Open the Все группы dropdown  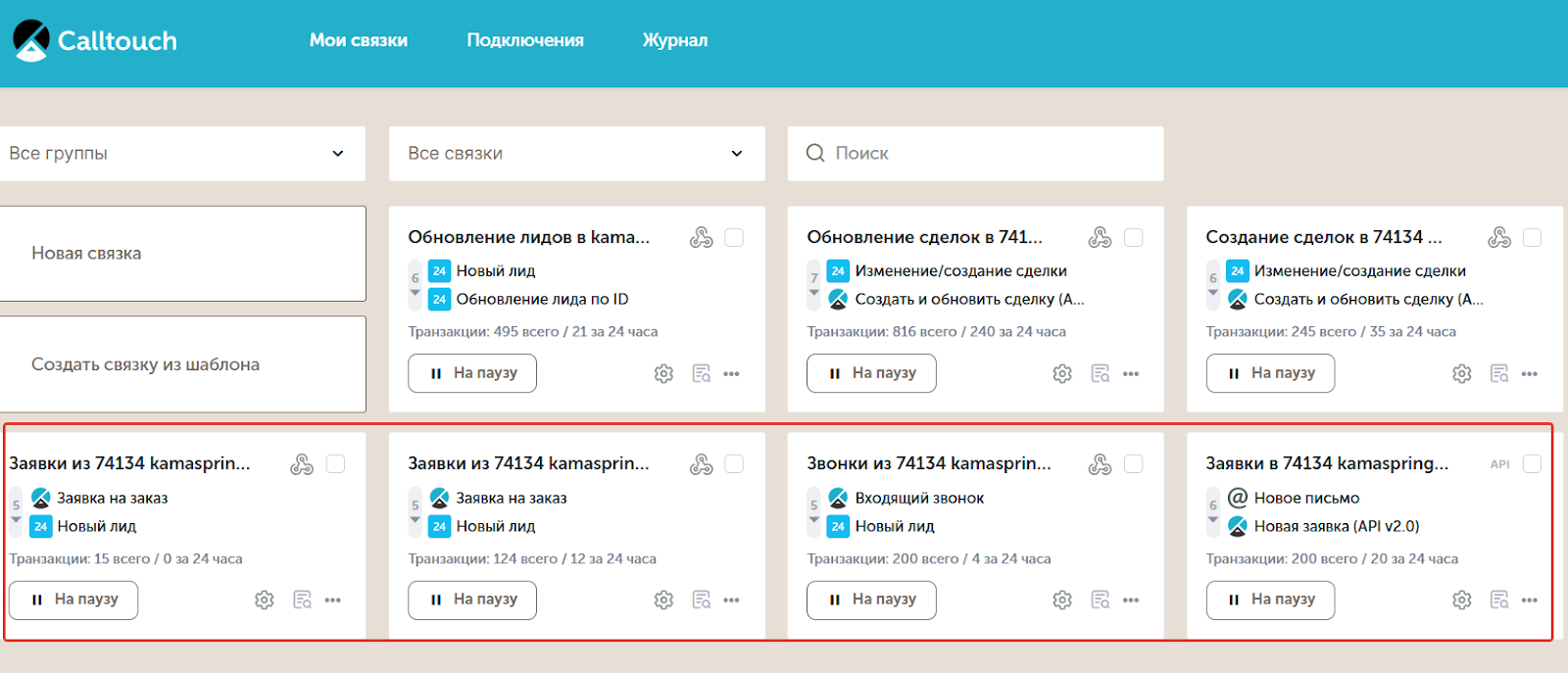pyautogui.click(x=182, y=154)
